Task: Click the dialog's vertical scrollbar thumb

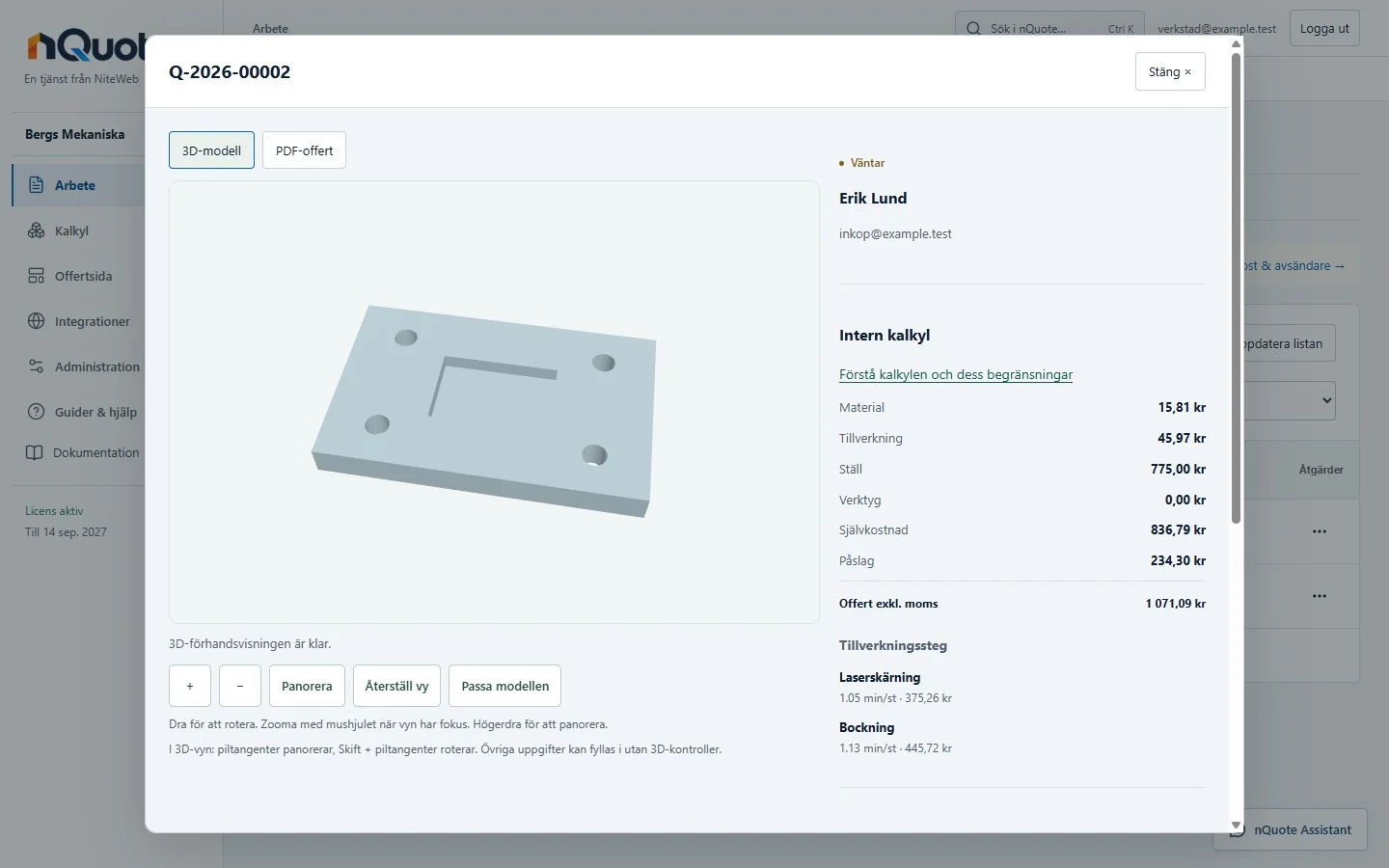Action: 1237,287
